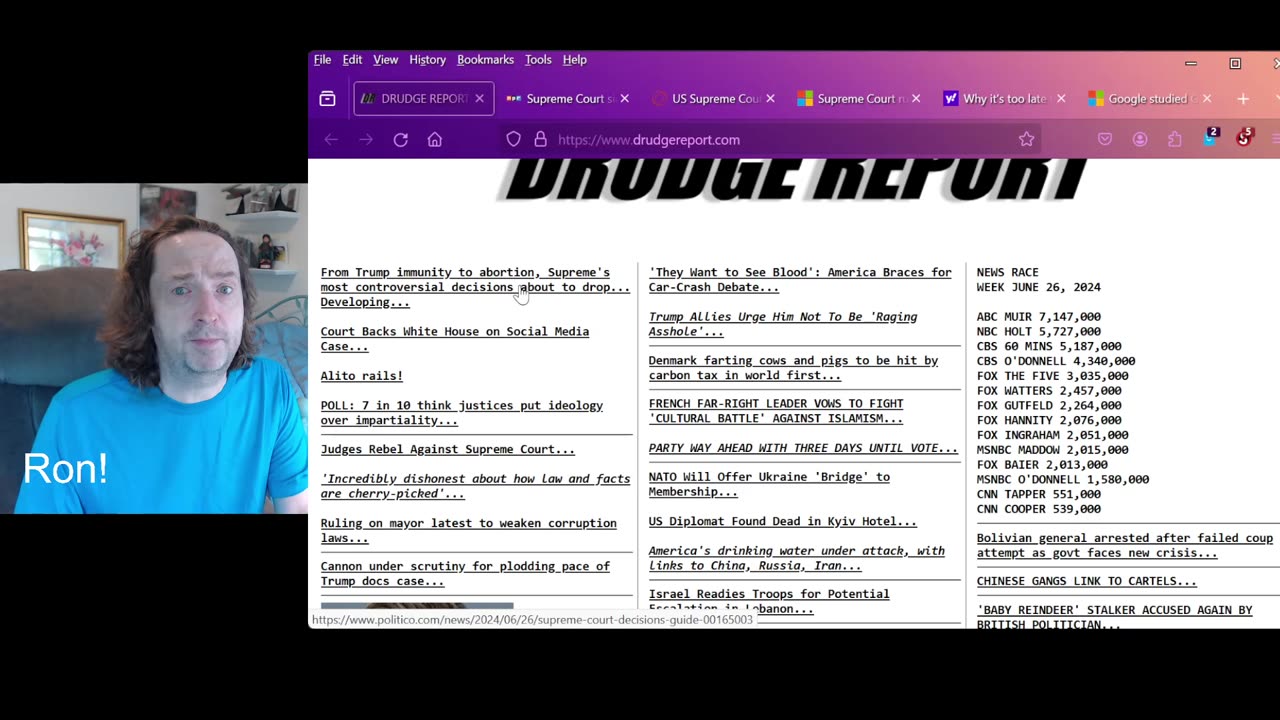The width and height of the screenshot is (1280, 720).
Task: Open tracking protection shield icon
Action: pos(513,140)
